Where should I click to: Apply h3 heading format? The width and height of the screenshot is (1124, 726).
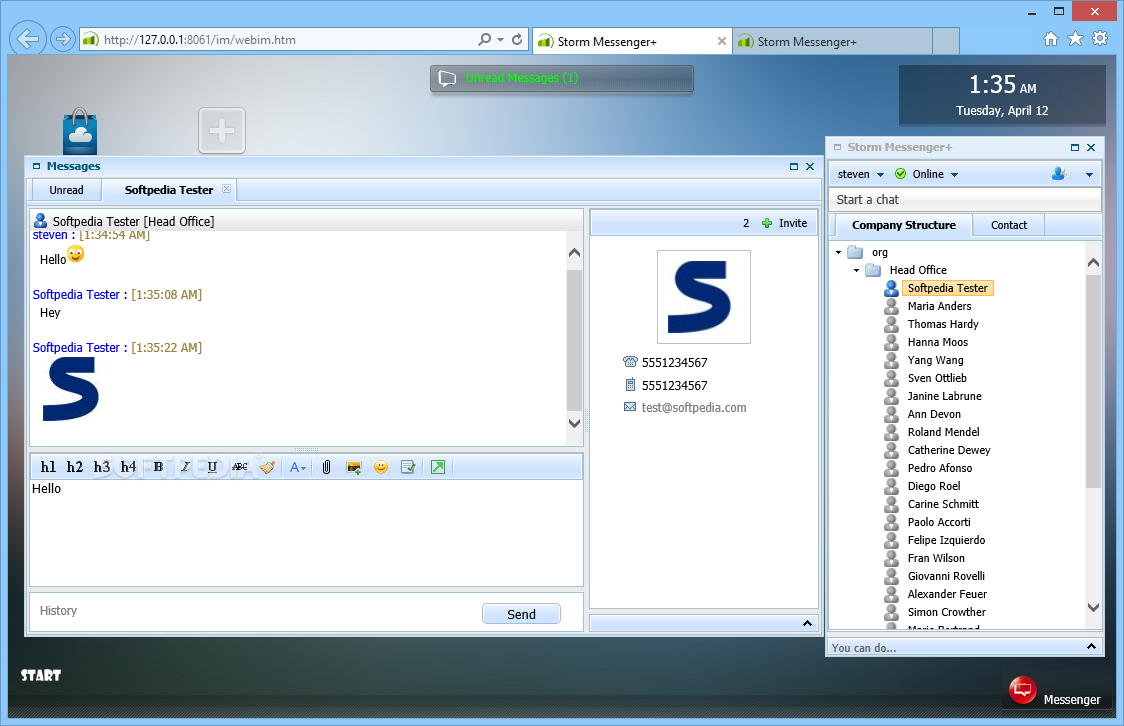102,467
